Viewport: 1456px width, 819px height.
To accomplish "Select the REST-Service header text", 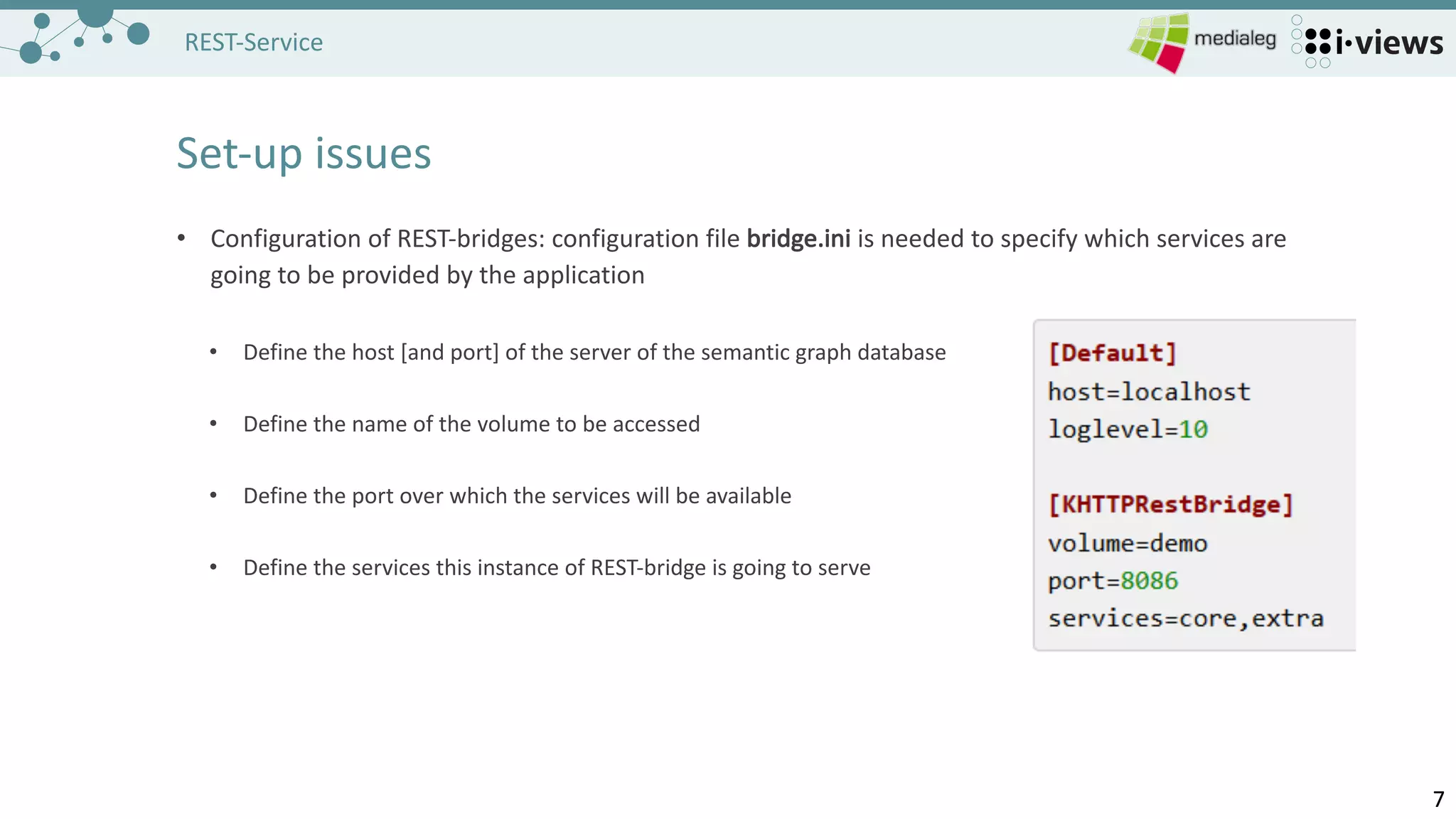I will (254, 43).
